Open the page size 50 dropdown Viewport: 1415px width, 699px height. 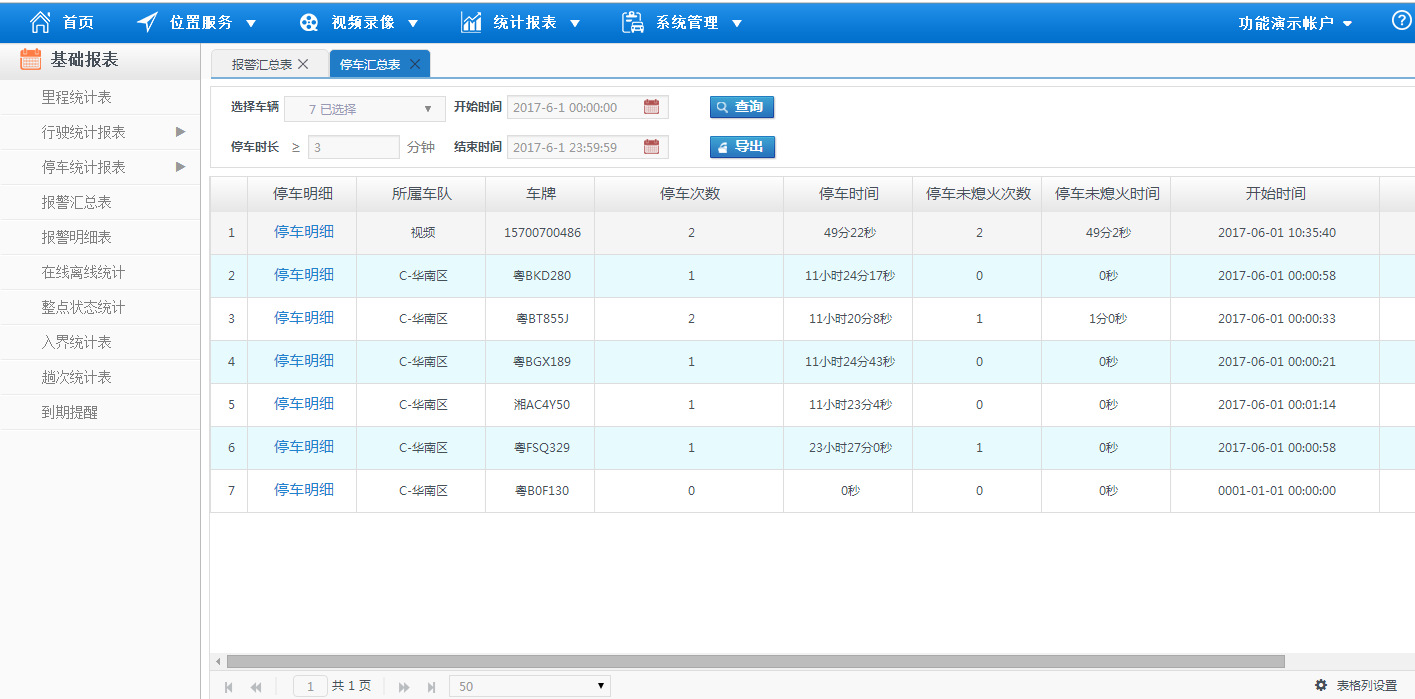click(x=530, y=686)
